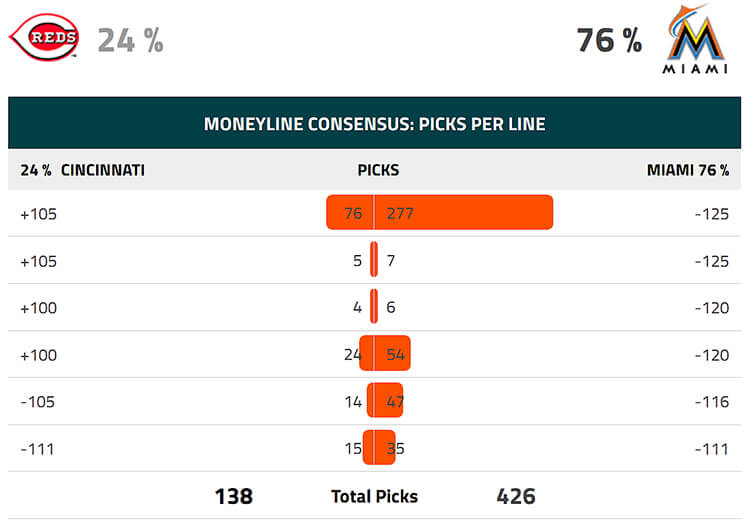Select the 24 % Reds percentage
This screenshot has height=521, width=750.
pyautogui.click(x=131, y=40)
